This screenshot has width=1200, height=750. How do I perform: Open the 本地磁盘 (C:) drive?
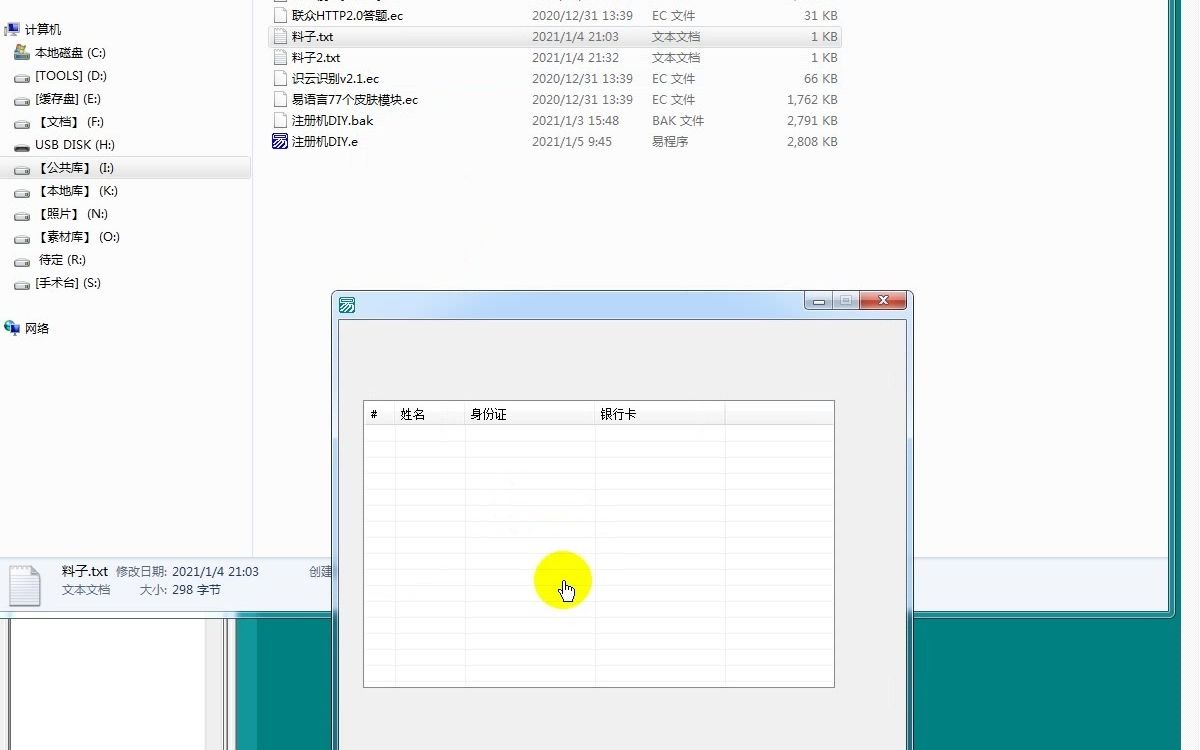point(69,52)
